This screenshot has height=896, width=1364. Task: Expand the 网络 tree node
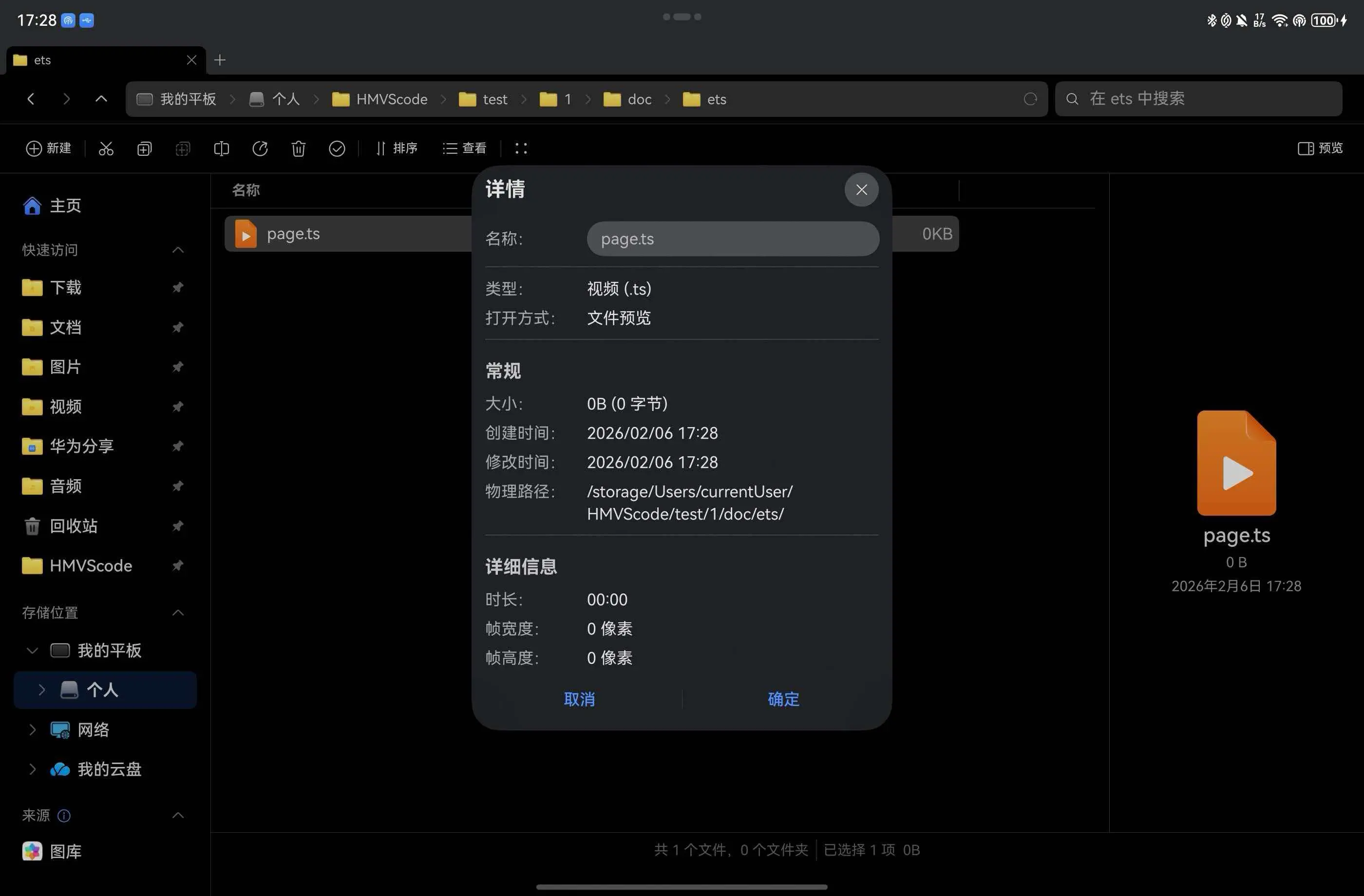(32, 730)
